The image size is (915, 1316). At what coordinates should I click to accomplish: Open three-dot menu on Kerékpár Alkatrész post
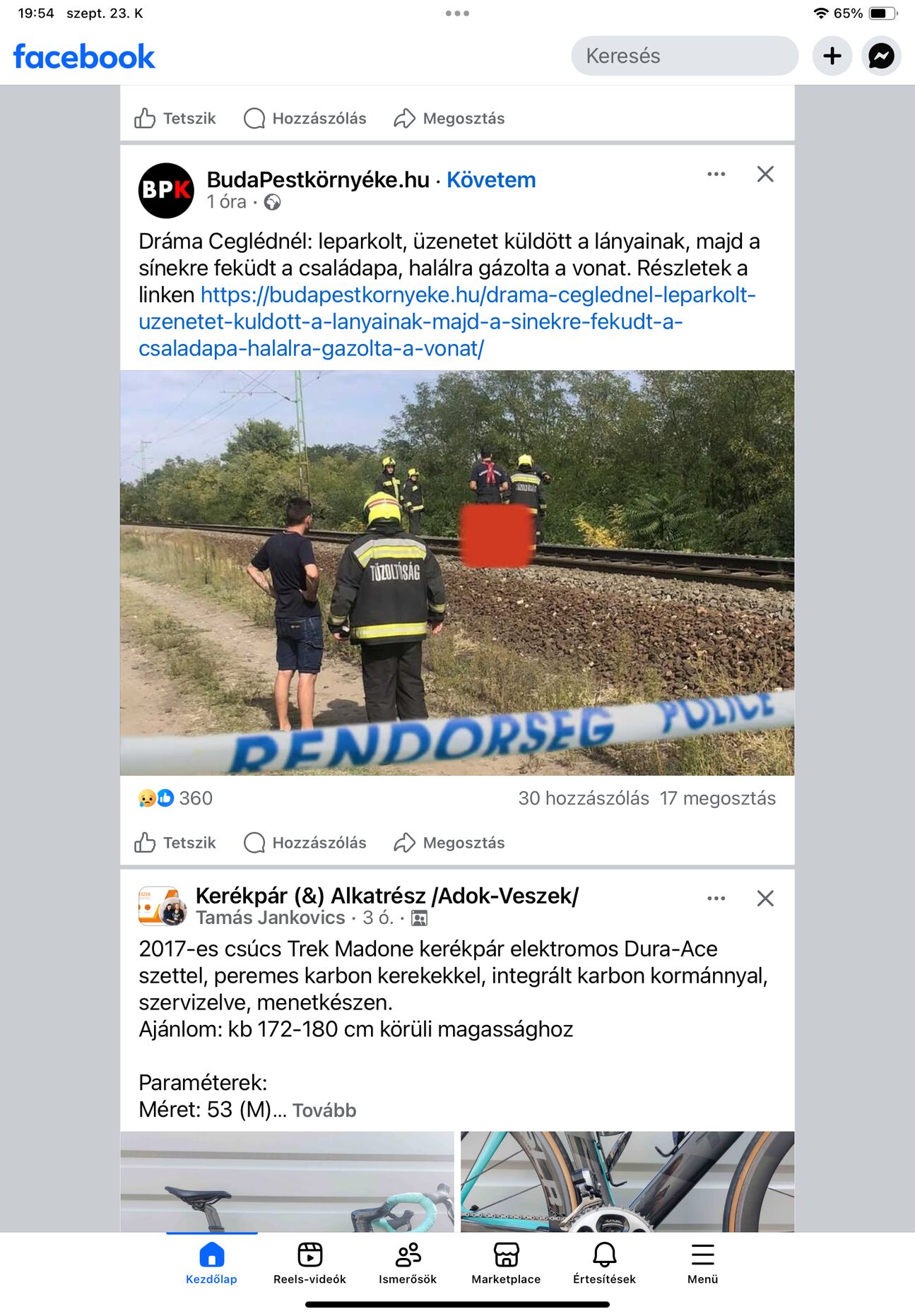[x=716, y=899]
